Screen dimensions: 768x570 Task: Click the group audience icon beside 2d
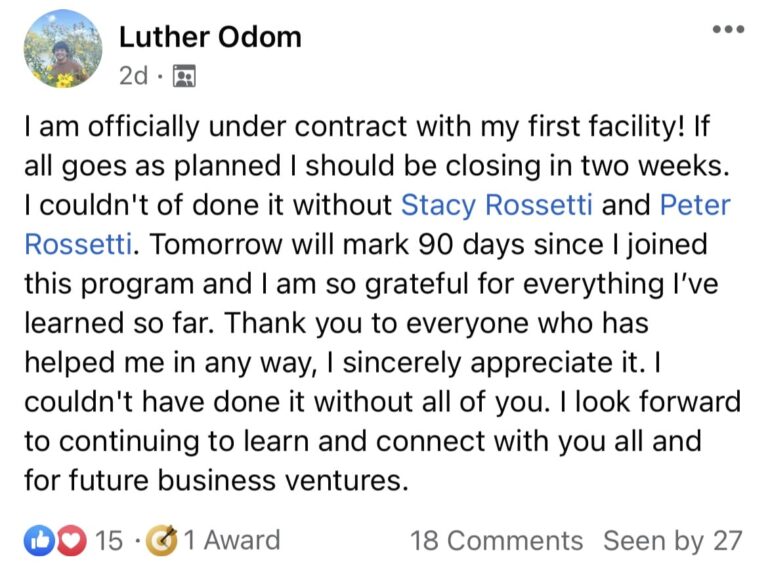pos(184,76)
